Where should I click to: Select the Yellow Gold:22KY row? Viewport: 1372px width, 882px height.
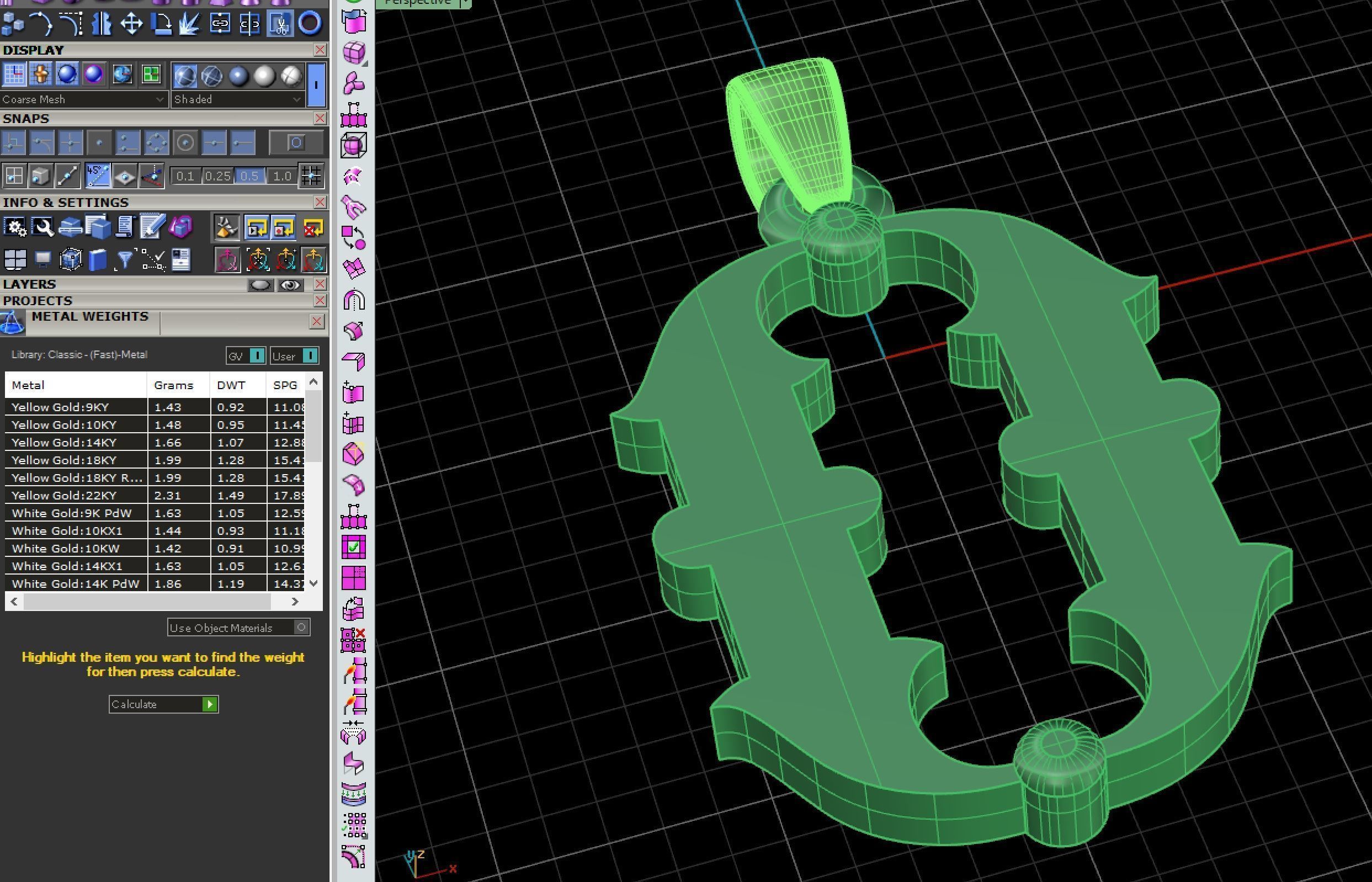coord(155,495)
